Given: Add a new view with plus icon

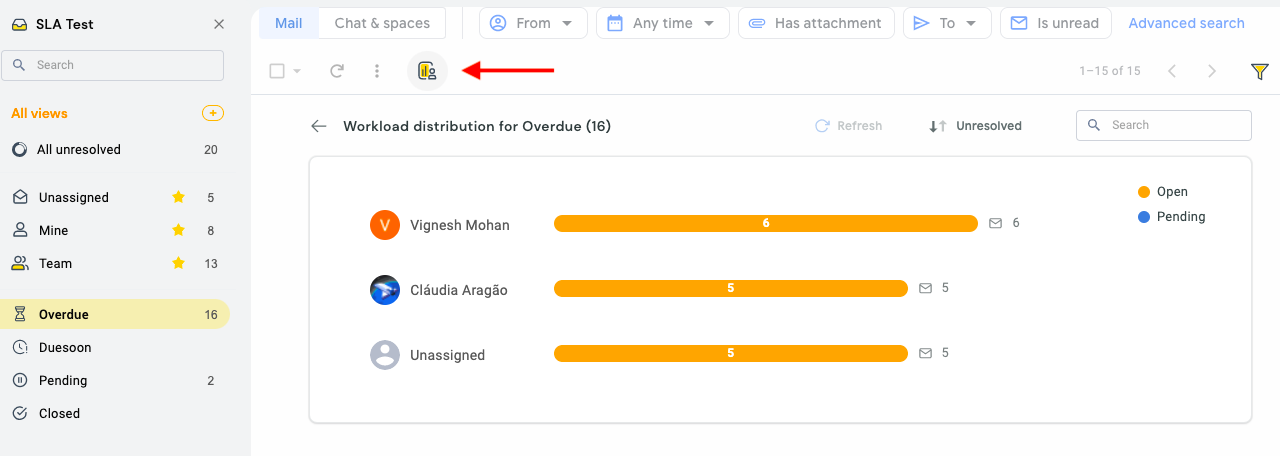Looking at the screenshot, I should click(213, 113).
